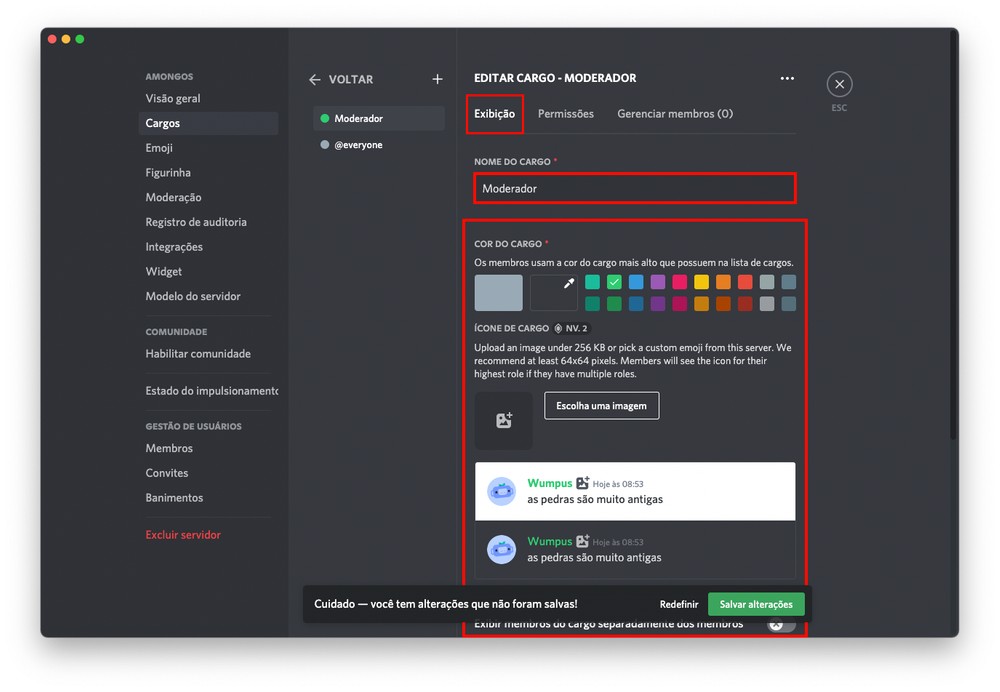Open the three-dots options for Moderador role
Viewport: 1000px width, 692px height.
point(787,78)
